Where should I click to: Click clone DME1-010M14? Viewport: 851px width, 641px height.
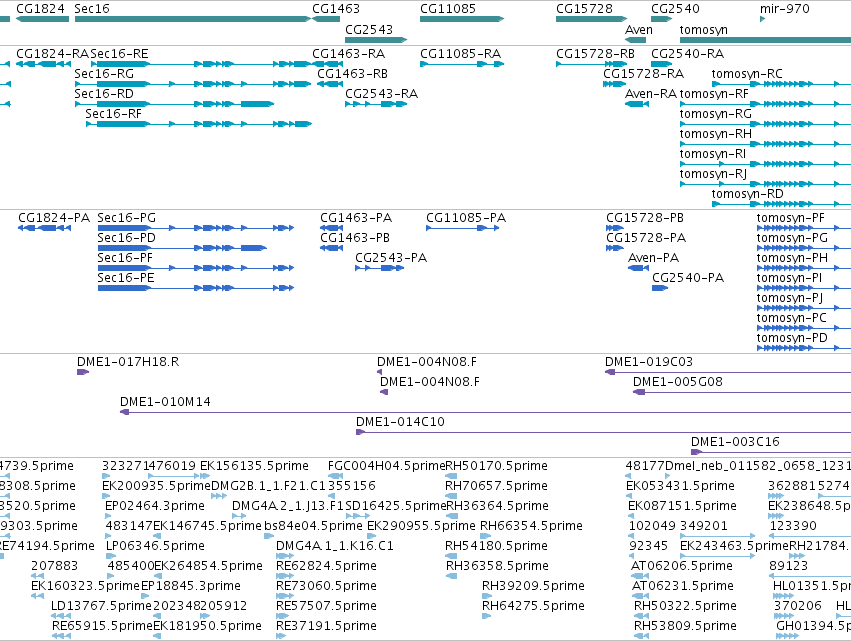point(166,402)
